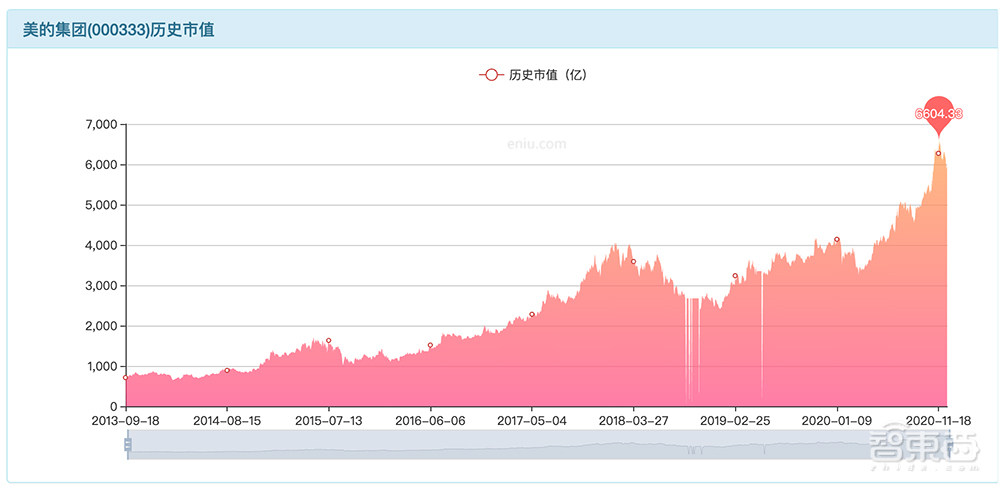The height and width of the screenshot is (490, 1000).
Task: Click the eniu.com watermark text
Action: coord(536,144)
